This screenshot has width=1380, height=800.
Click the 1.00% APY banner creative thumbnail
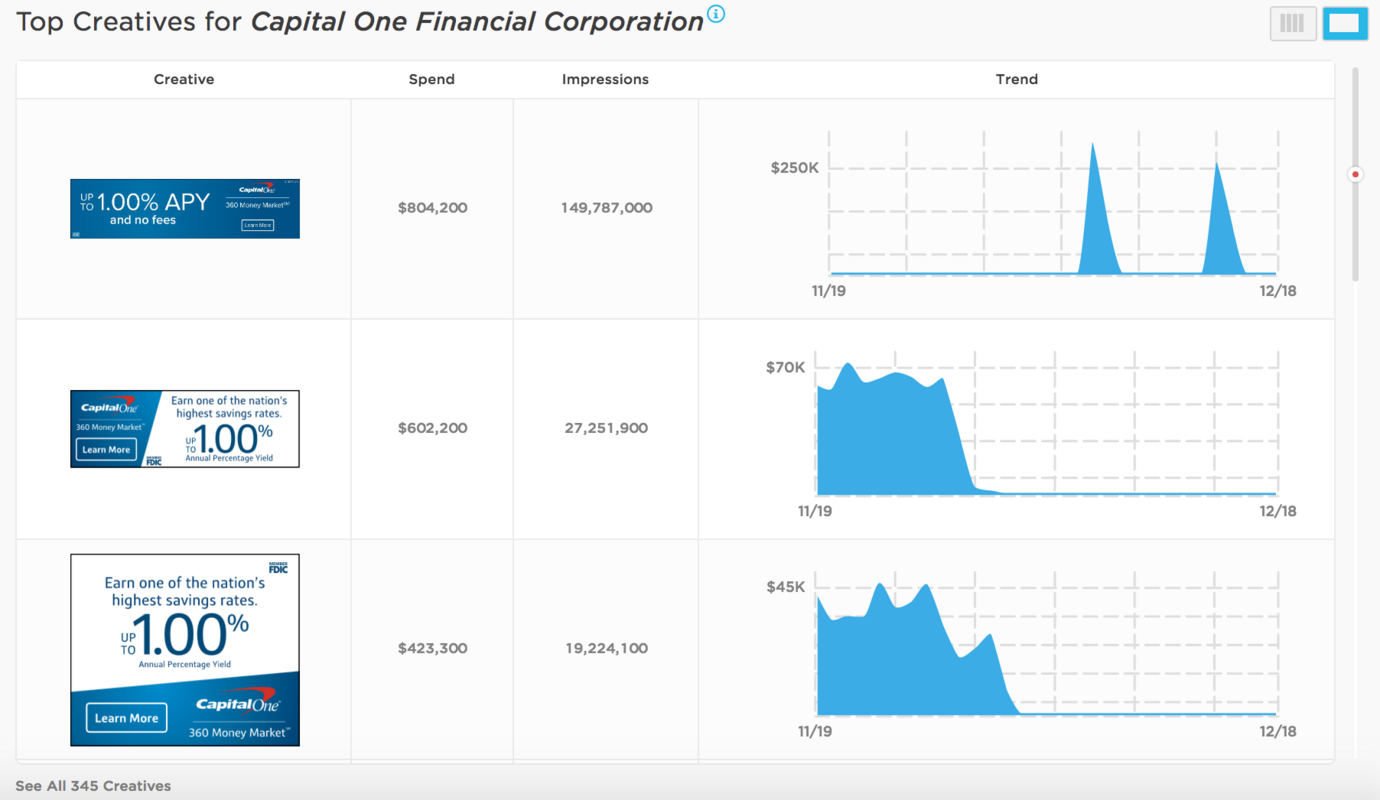(184, 208)
